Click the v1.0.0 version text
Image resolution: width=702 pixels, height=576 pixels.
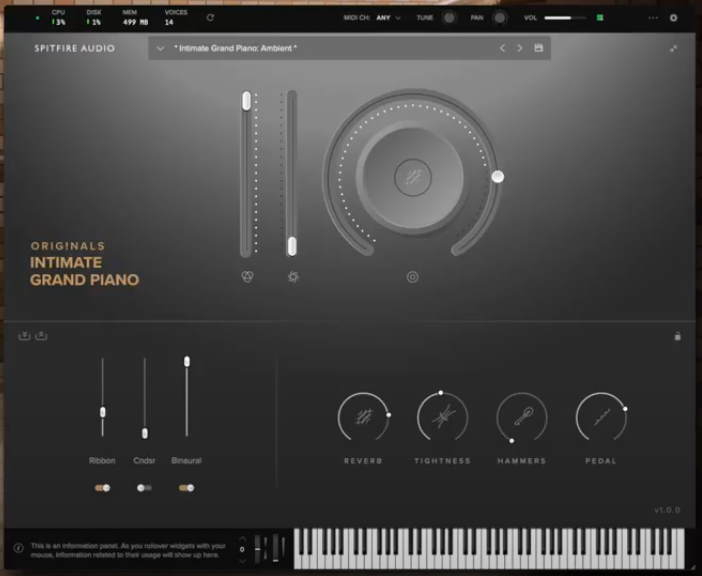coord(667,510)
